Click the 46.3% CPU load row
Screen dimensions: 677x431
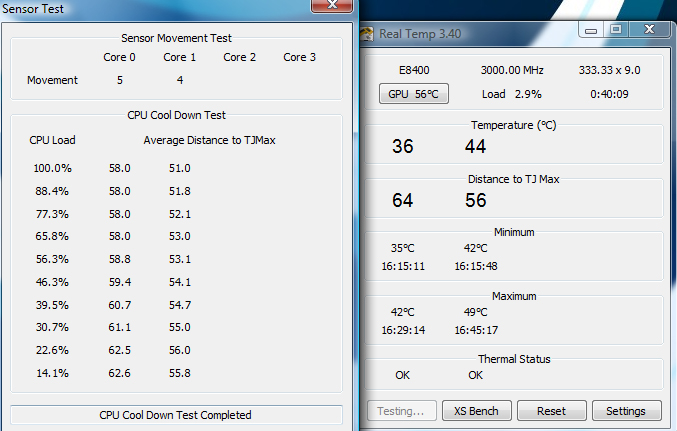(52, 282)
